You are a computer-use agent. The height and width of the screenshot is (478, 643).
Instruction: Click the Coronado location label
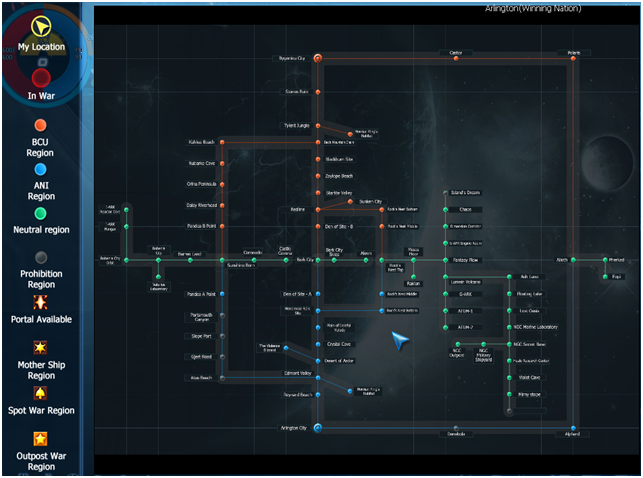click(x=253, y=252)
